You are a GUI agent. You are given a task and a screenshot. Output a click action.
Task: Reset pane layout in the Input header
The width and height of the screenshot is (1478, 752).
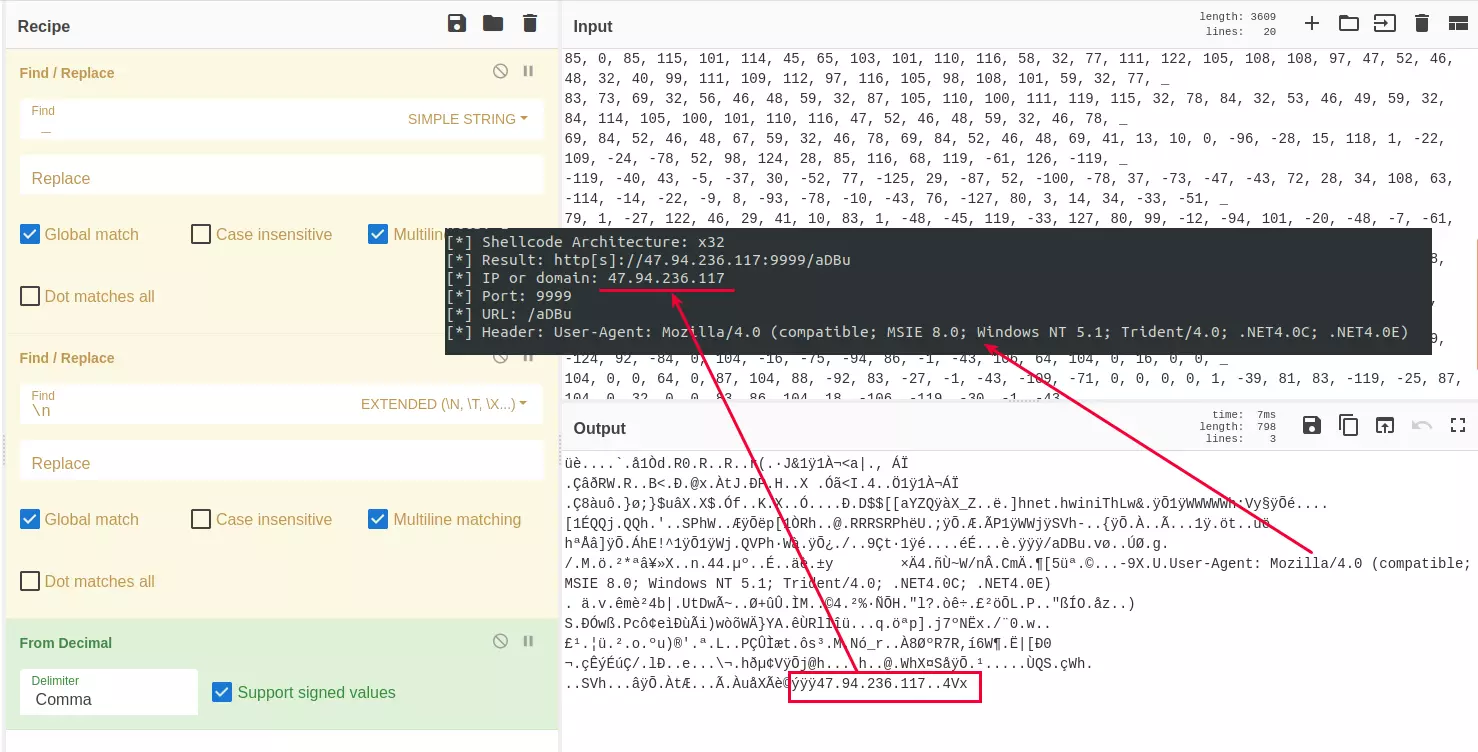click(x=1457, y=23)
